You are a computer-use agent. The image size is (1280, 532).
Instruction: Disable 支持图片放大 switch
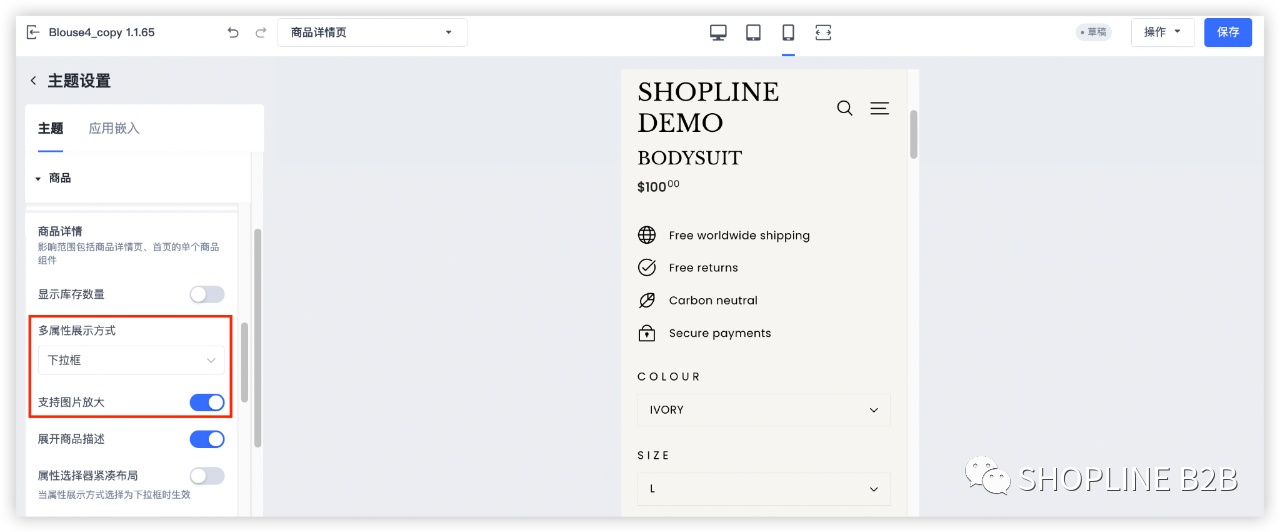[207, 402]
